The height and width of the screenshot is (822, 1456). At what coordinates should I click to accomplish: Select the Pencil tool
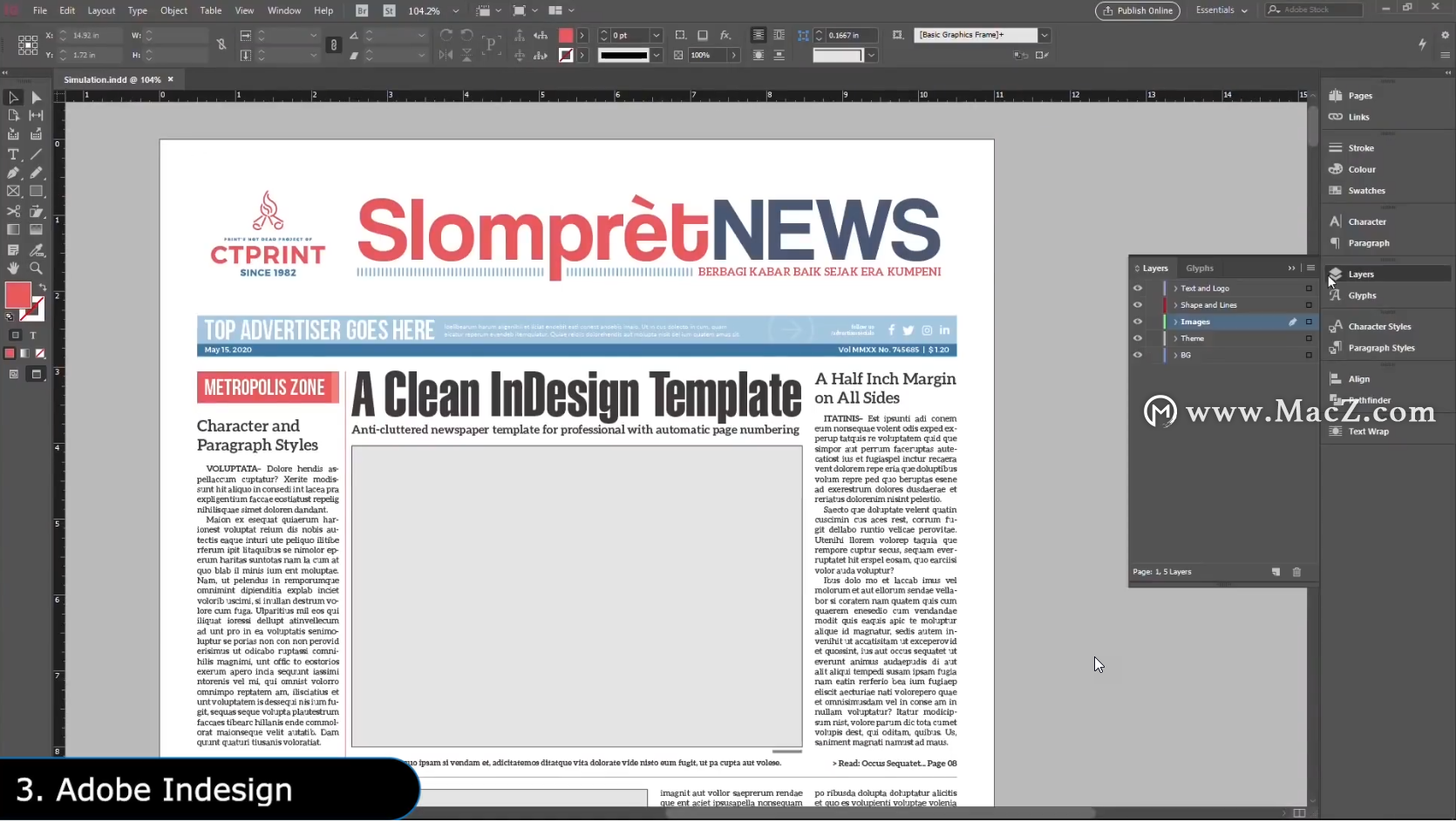pos(36,173)
